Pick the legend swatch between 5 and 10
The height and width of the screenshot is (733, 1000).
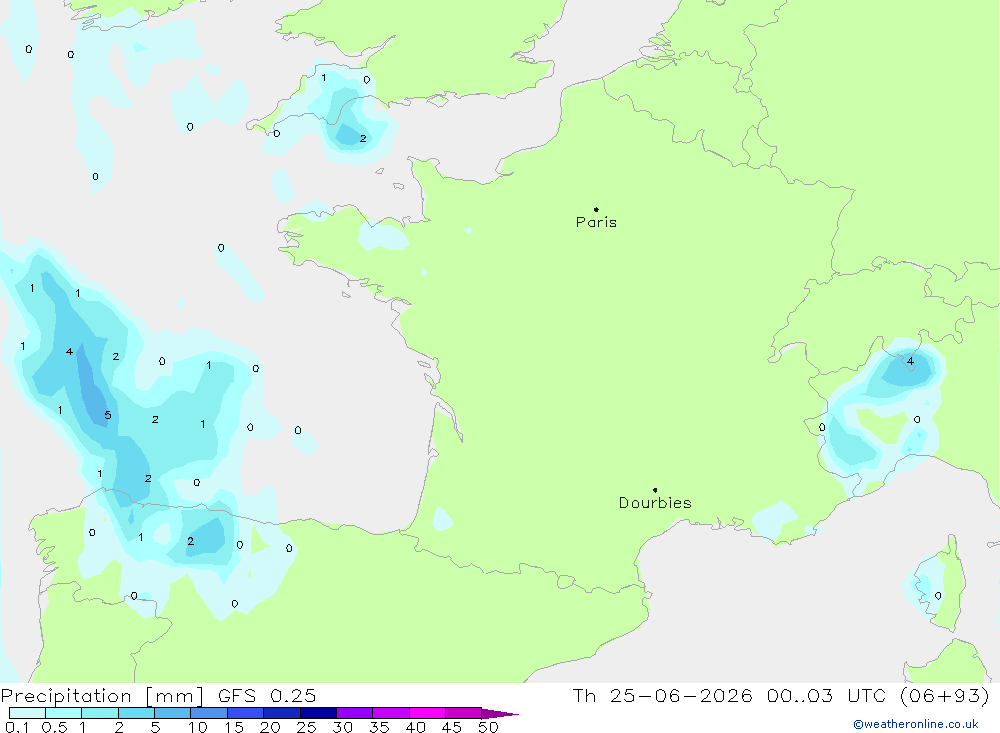coord(172,713)
